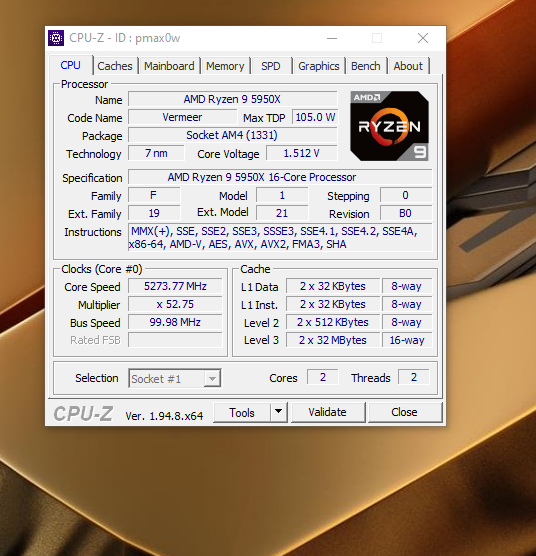Screen dimensions: 536x556
Task: Click the Revision value B0
Action: 406,213
